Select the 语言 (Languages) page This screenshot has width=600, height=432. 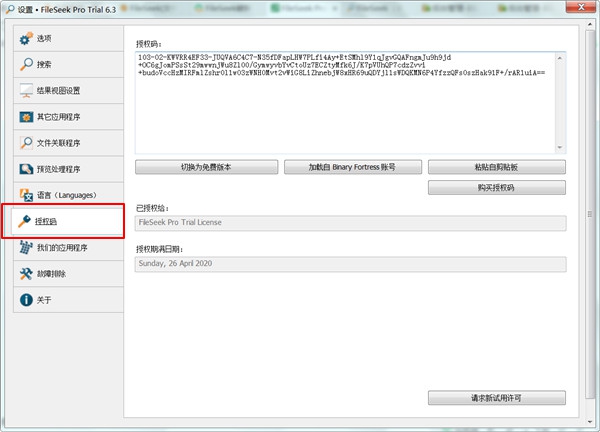click(68, 195)
